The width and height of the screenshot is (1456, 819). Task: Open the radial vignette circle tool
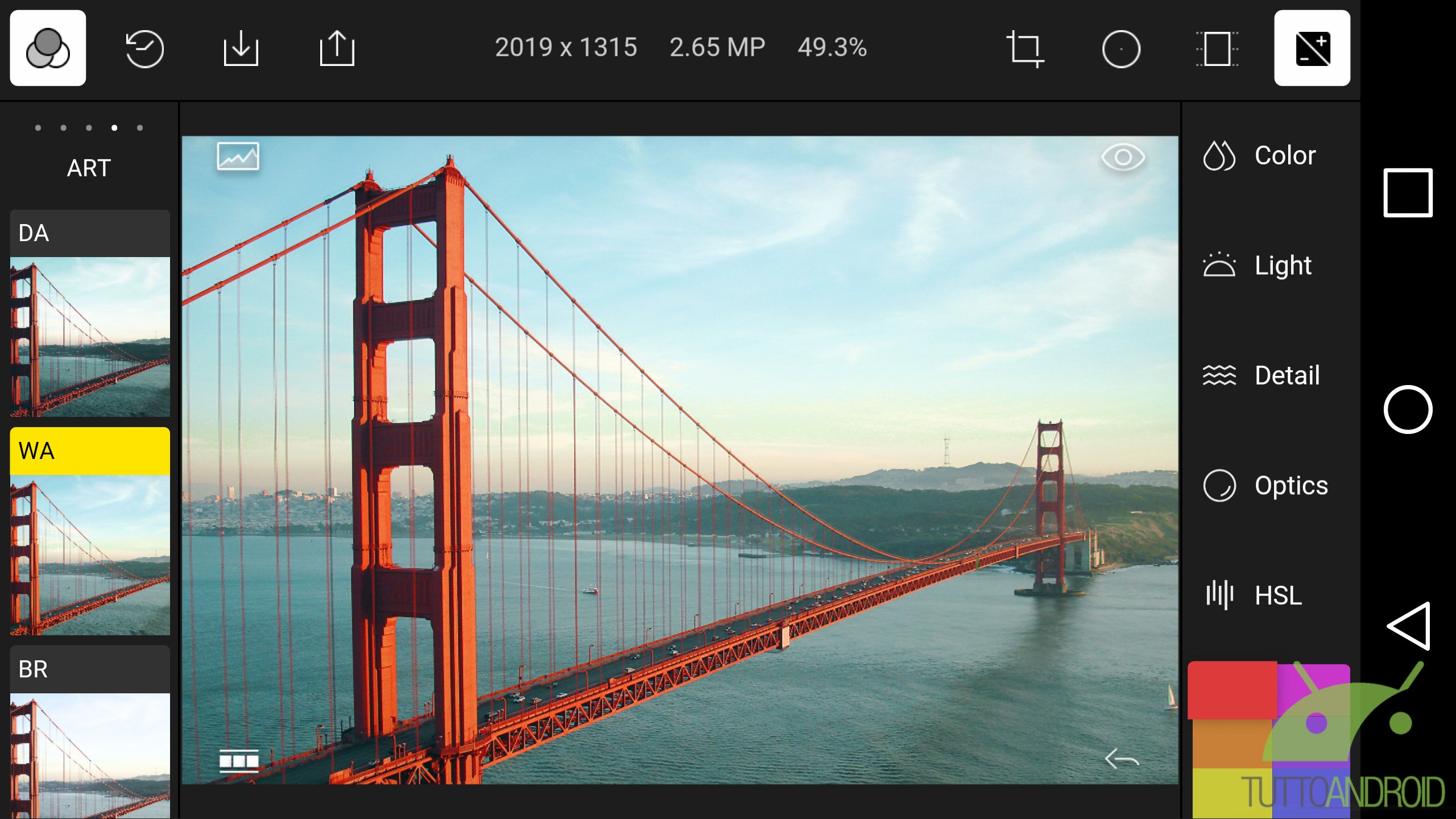point(1121,49)
